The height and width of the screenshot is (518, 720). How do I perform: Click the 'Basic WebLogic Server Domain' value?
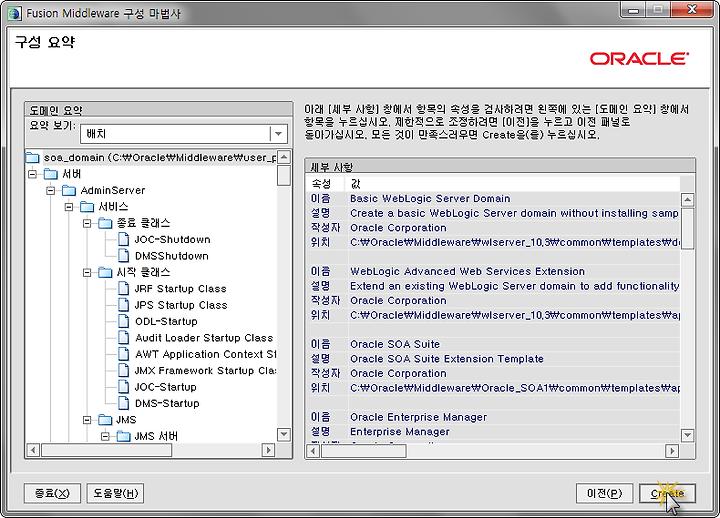pos(430,198)
